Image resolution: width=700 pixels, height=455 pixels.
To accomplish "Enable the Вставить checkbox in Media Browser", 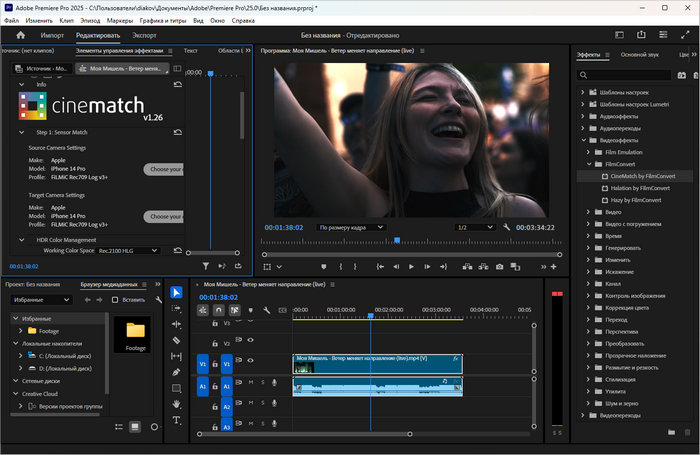I will point(115,300).
